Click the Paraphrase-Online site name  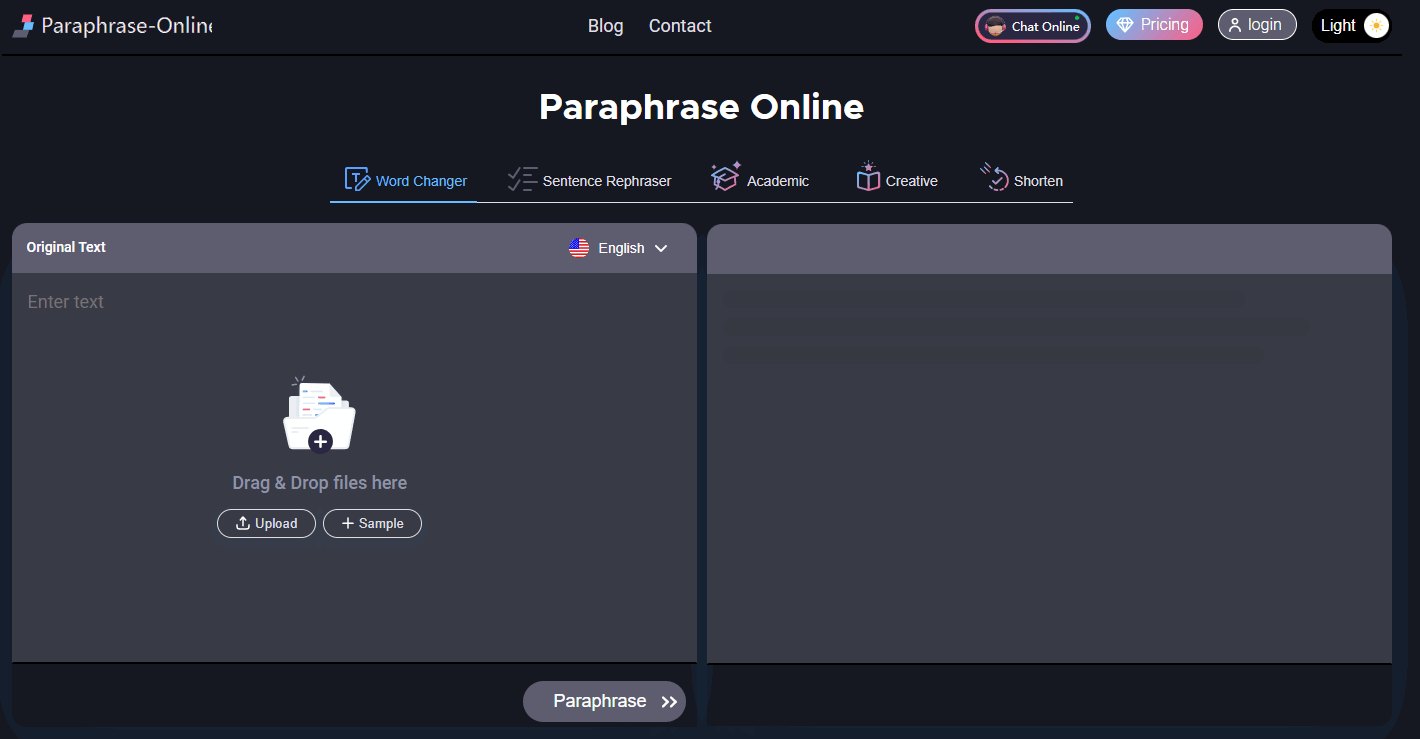coord(127,26)
